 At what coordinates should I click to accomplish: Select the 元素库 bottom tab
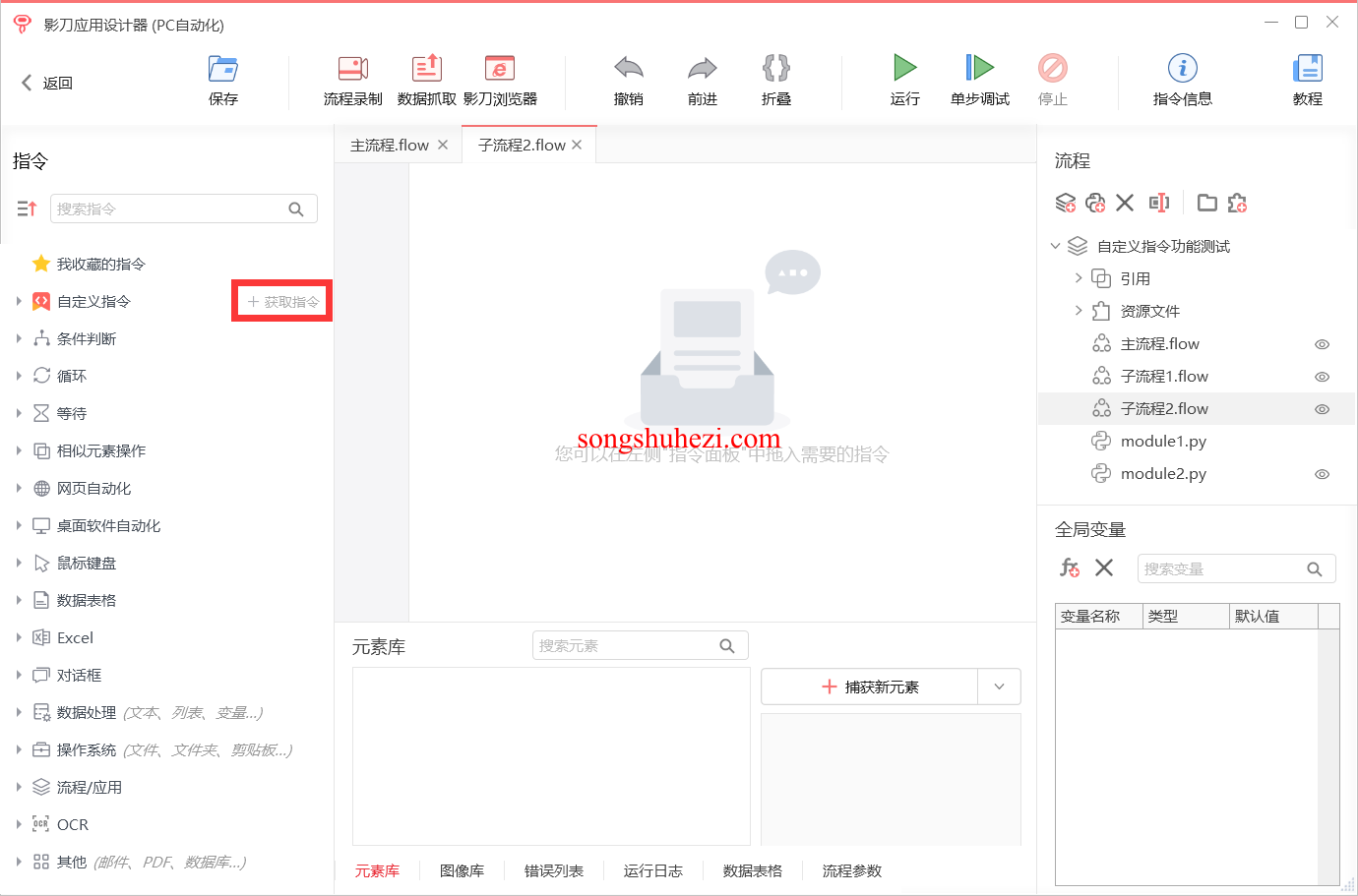click(x=377, y=870)
